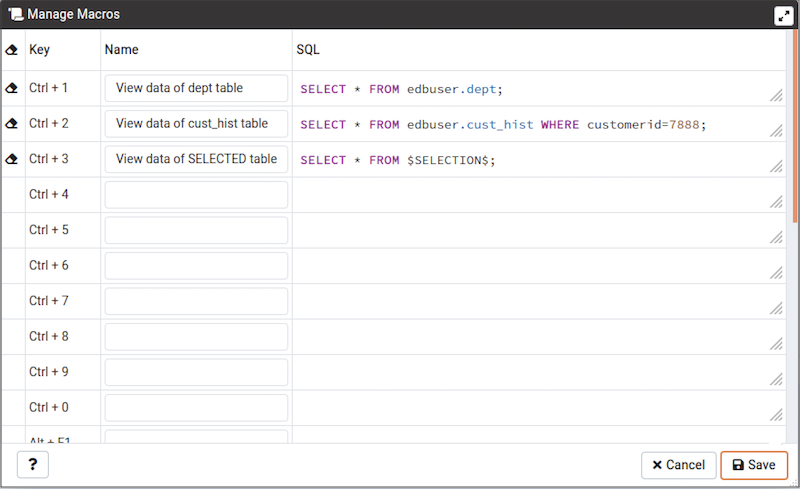The height and width of the screenshot is (489, 800).
Task: Click resize handle of Ctrl + 0 SQL box
Action: (776, 415)
